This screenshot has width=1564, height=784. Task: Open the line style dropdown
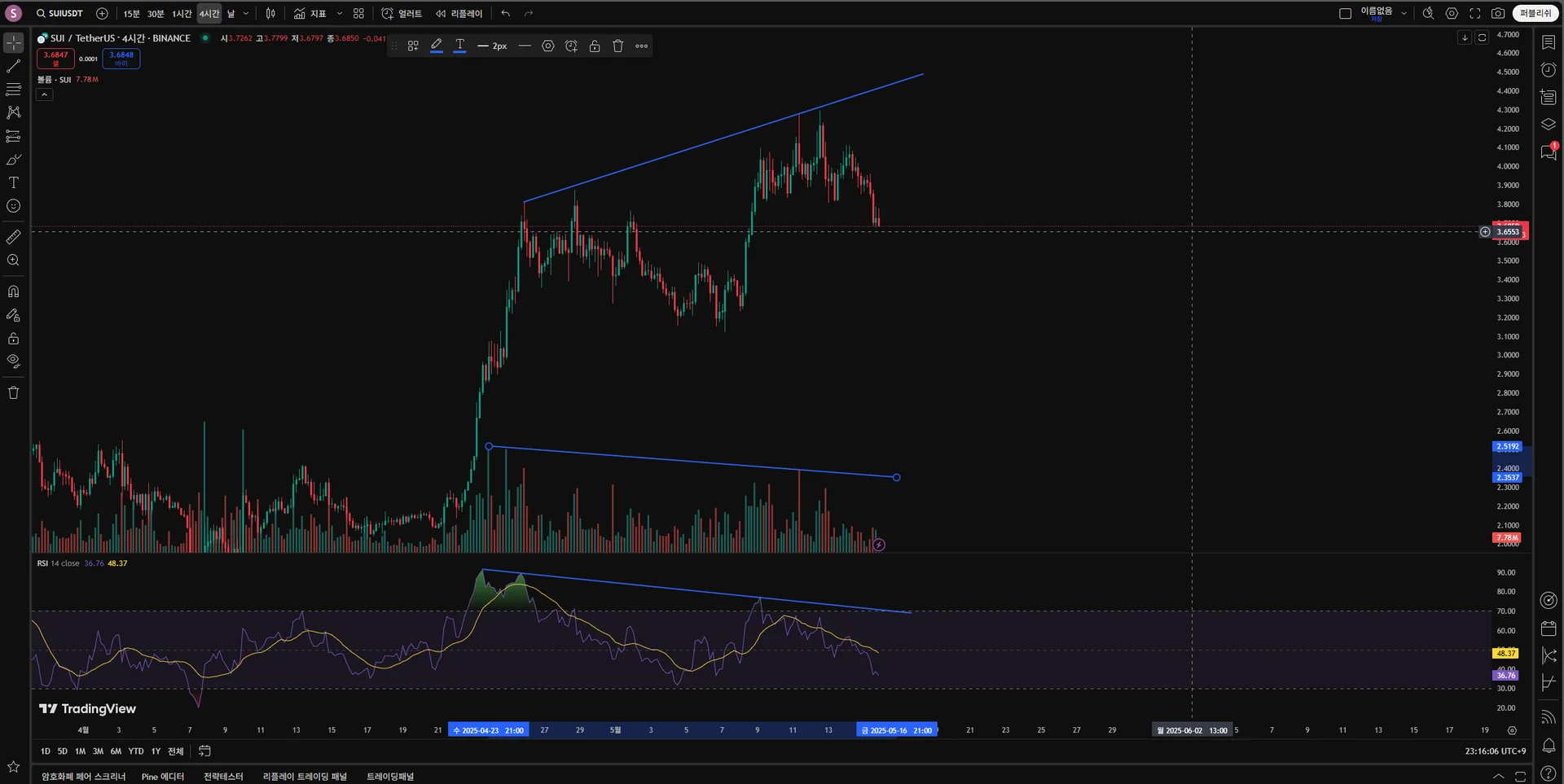pyautogui.click(x=525, y=46)
